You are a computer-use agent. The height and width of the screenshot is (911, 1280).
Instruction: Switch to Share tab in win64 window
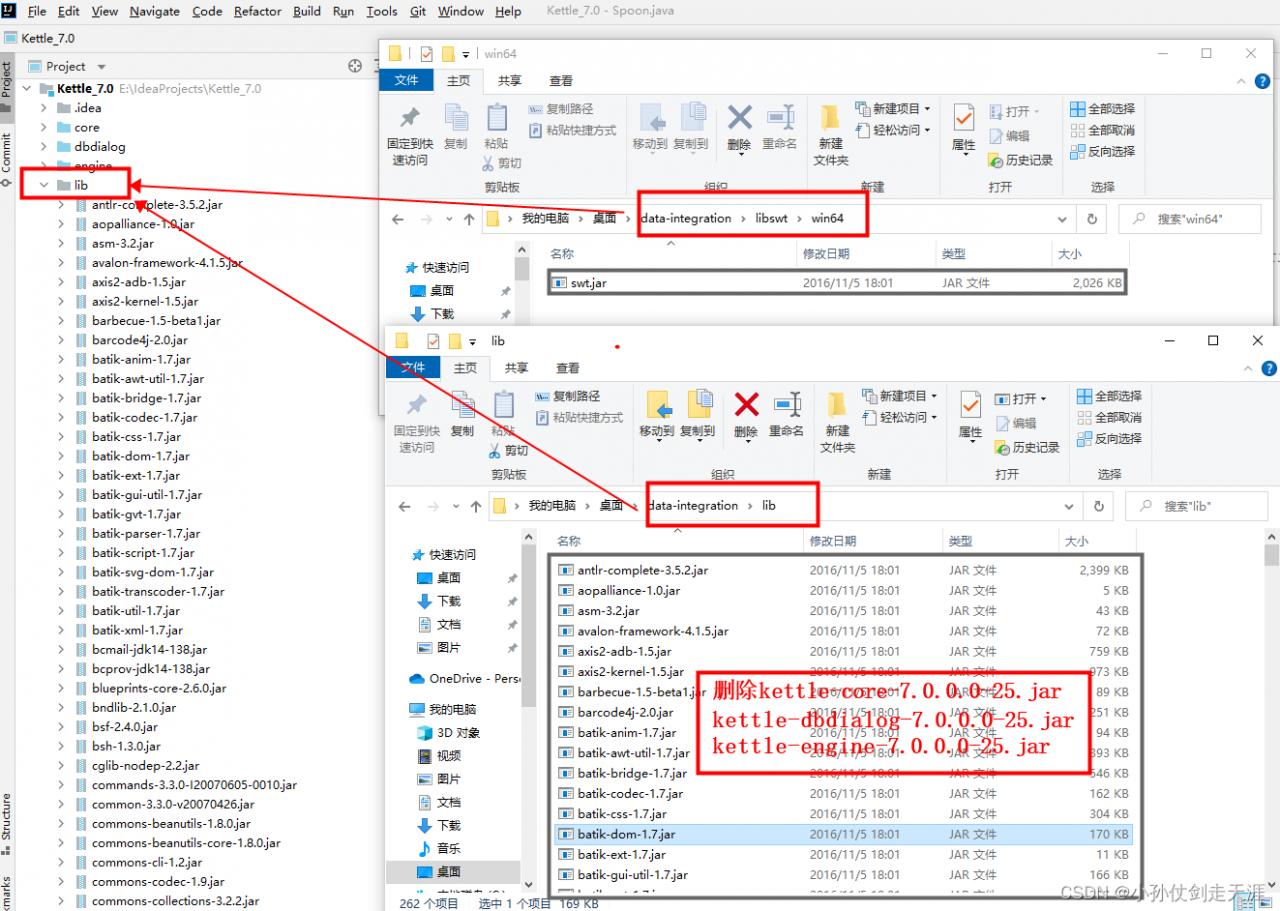[x=510, y=81]
